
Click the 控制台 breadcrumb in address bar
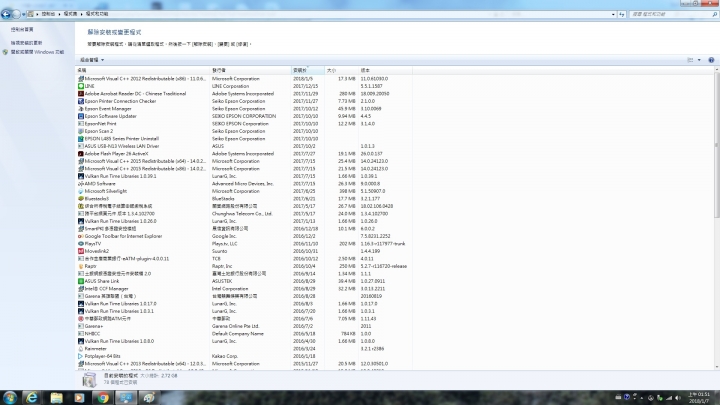click(x=48, y=14)
